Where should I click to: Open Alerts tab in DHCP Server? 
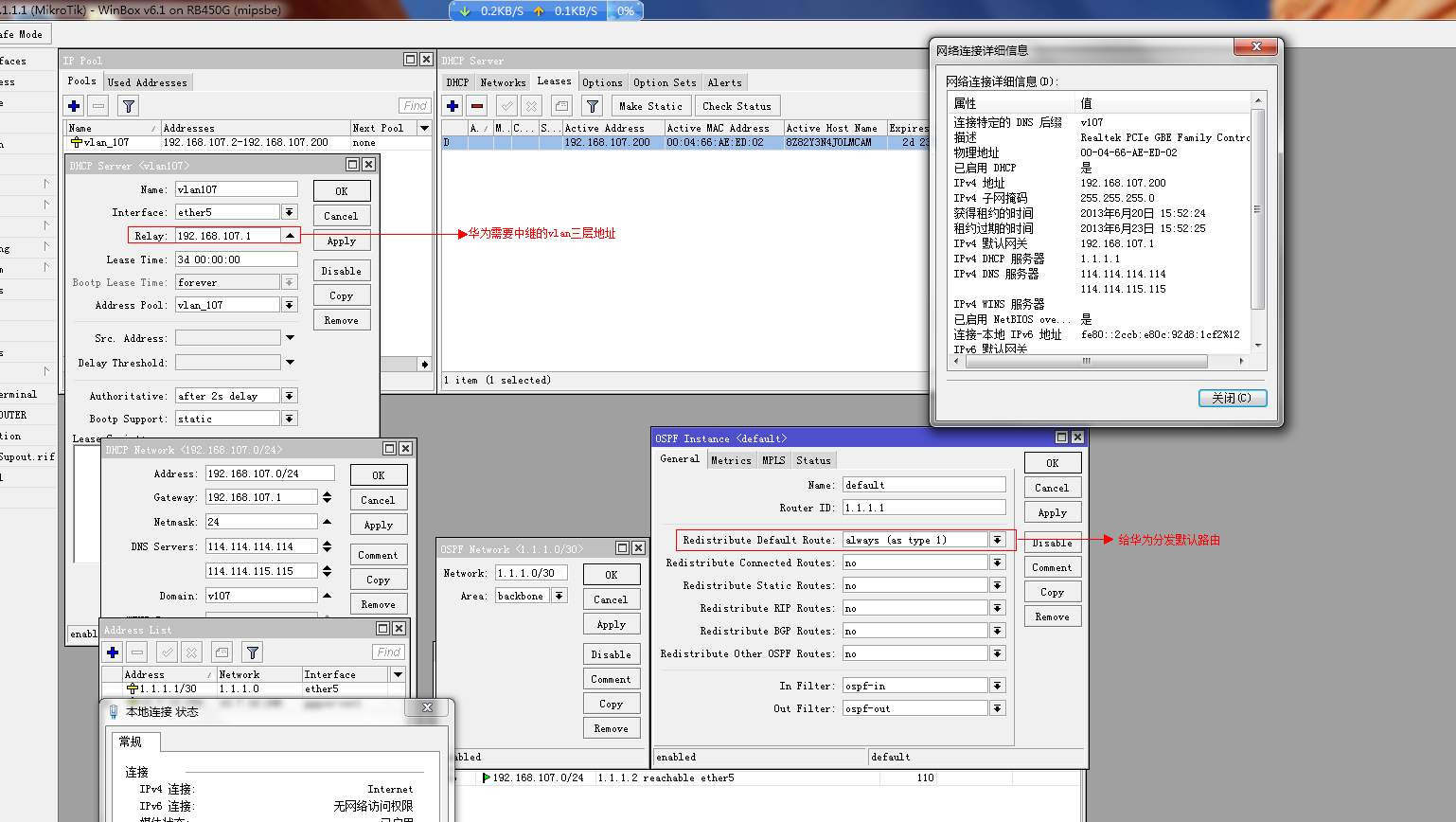pos(725,82)
